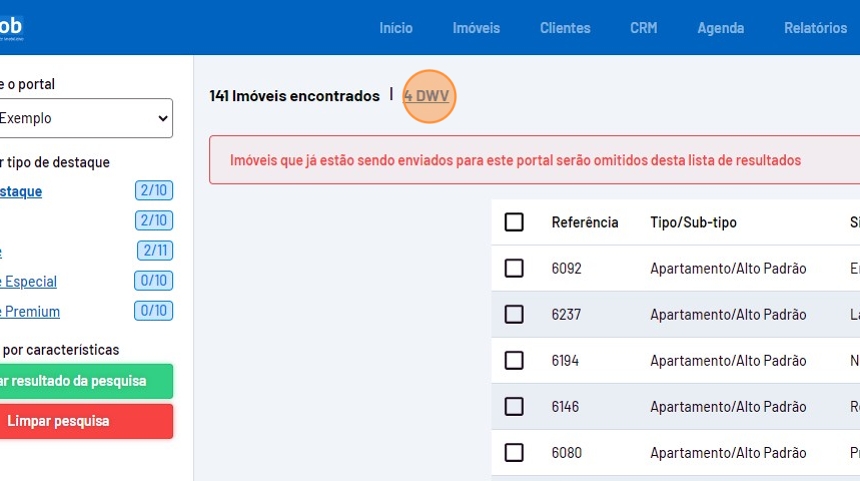
Task: Mark checkbox next to reference 6146
Action: [514, 406]
